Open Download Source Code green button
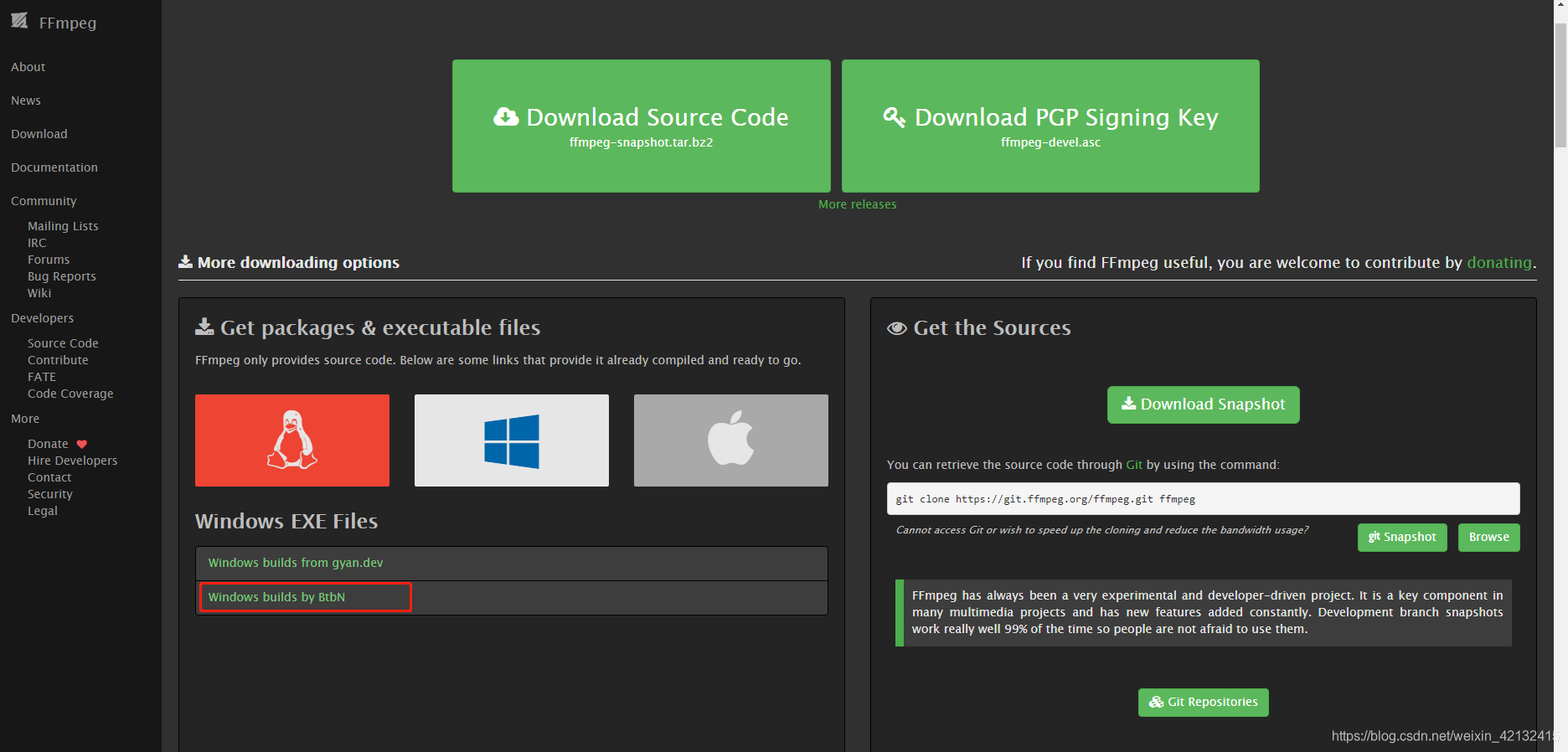Screen dimensions: 1568x752 642,126
